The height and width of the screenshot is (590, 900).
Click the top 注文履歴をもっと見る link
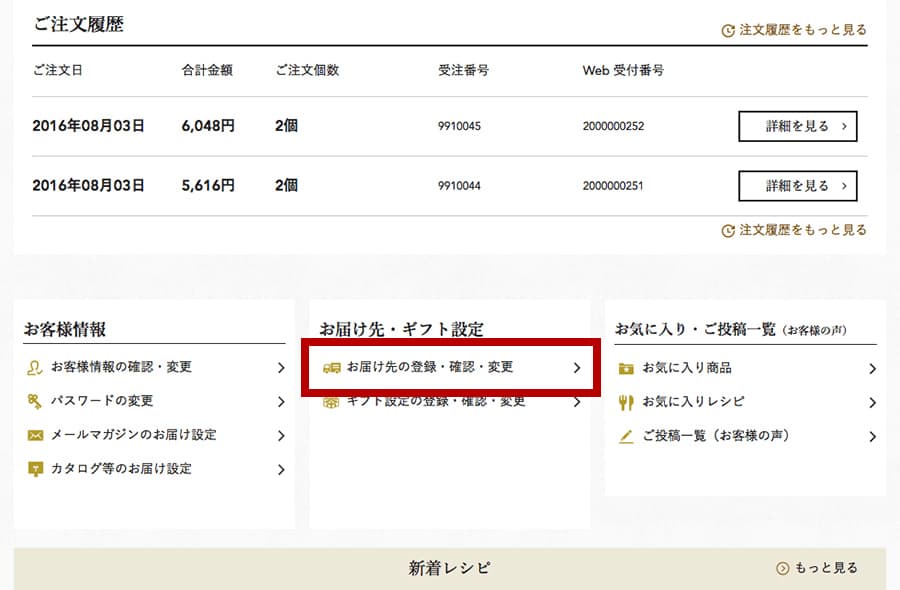794,30
